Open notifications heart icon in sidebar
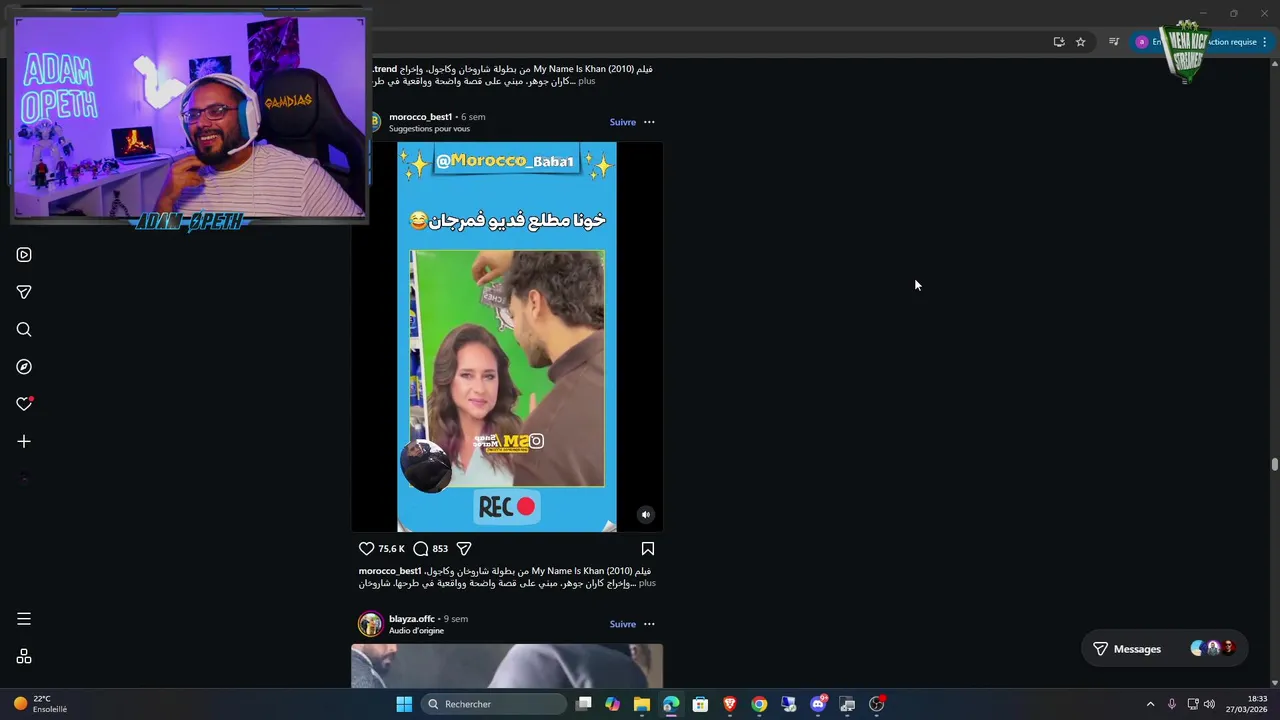The width and height of the screenshot is (1280, 720). tap(24, 404)
